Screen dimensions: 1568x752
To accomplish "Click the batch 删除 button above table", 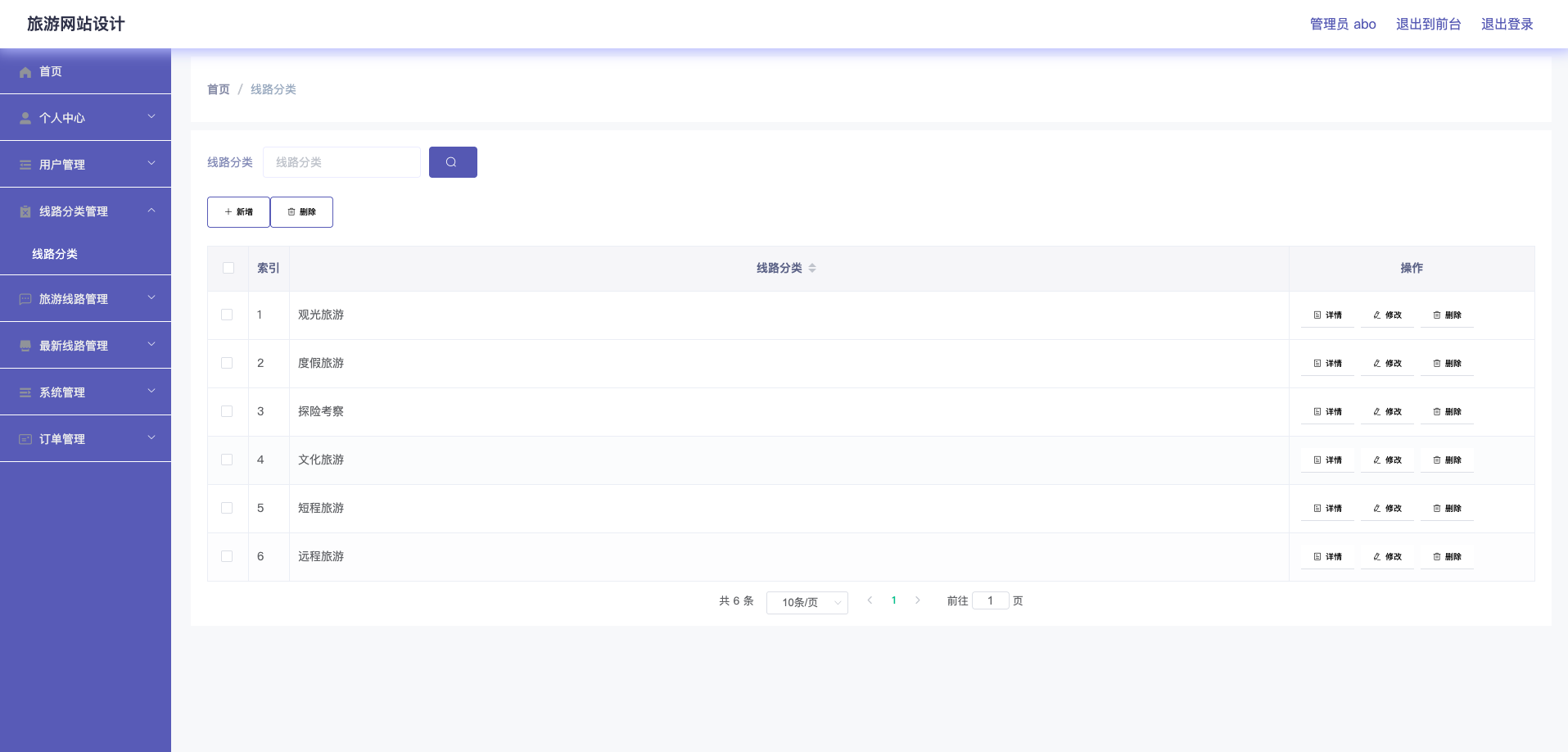I will [301, 212].
